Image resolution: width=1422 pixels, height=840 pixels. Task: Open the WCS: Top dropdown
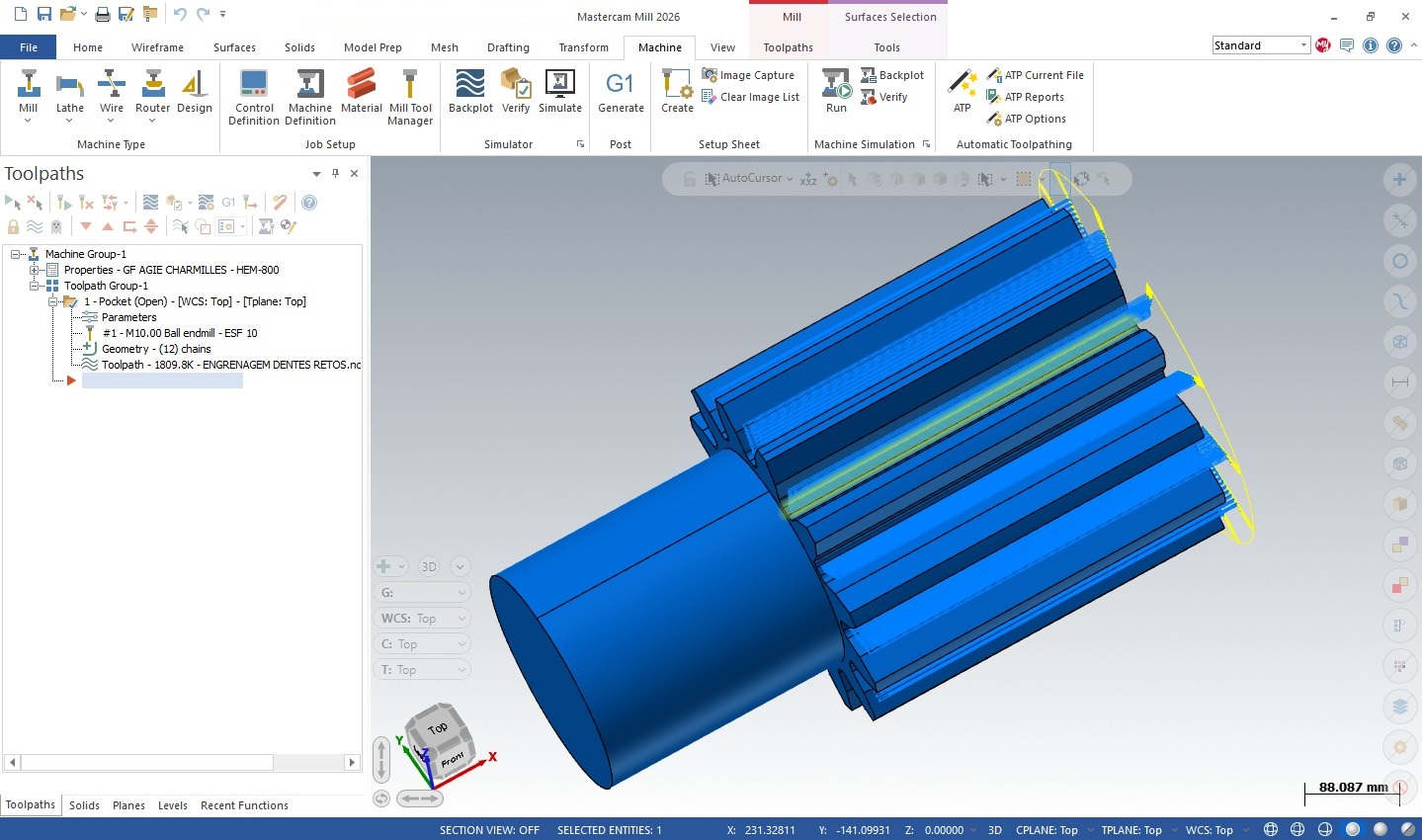[421, 618]
